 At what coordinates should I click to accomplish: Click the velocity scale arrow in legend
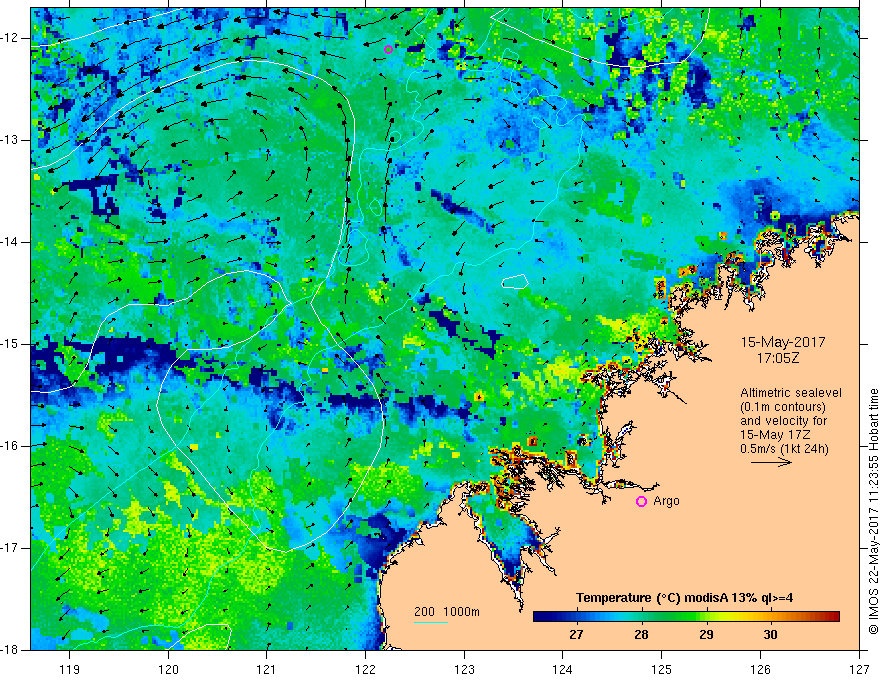tap(772, 462)
